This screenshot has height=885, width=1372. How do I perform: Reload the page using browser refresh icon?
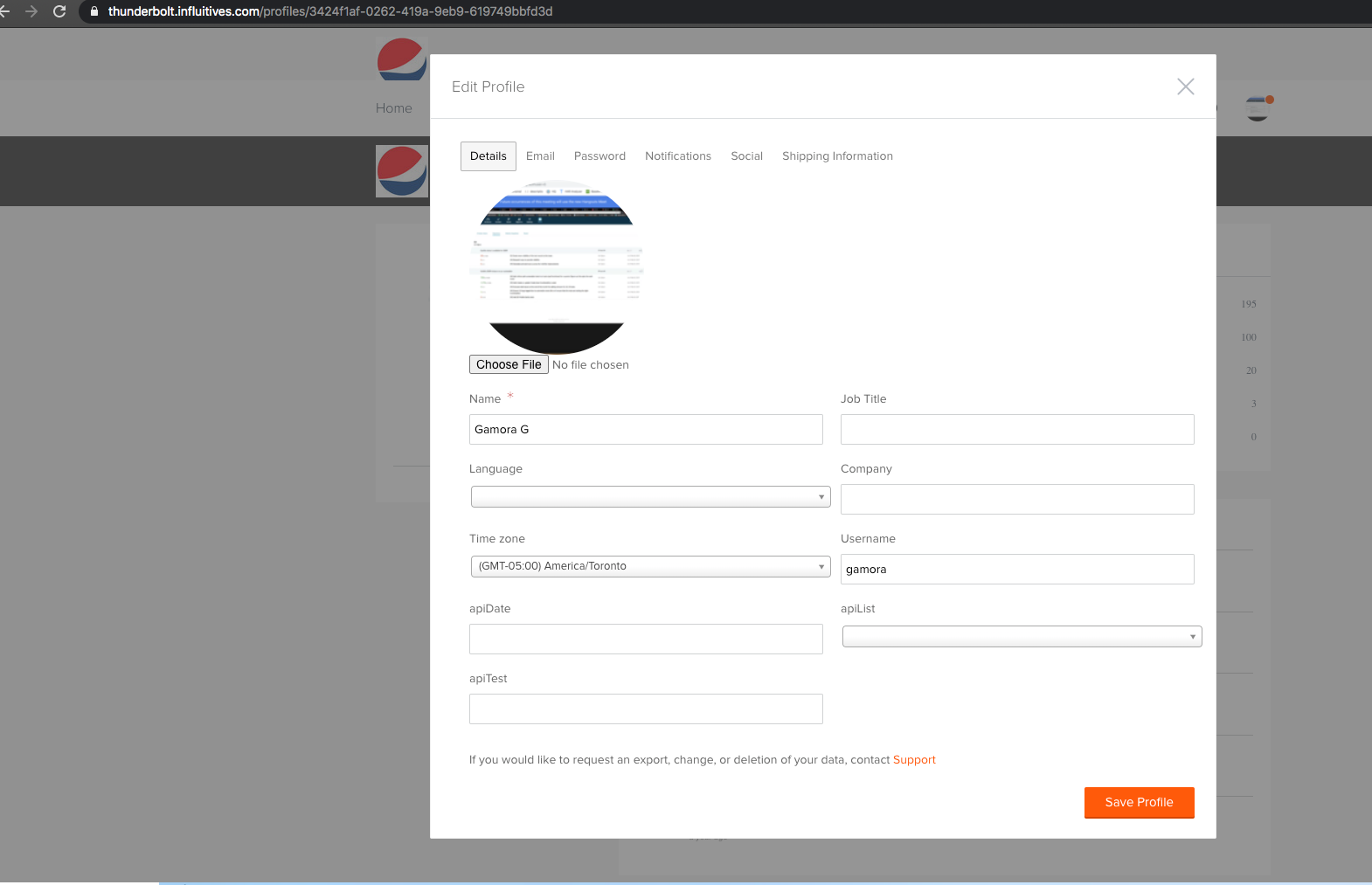(59, 11)
